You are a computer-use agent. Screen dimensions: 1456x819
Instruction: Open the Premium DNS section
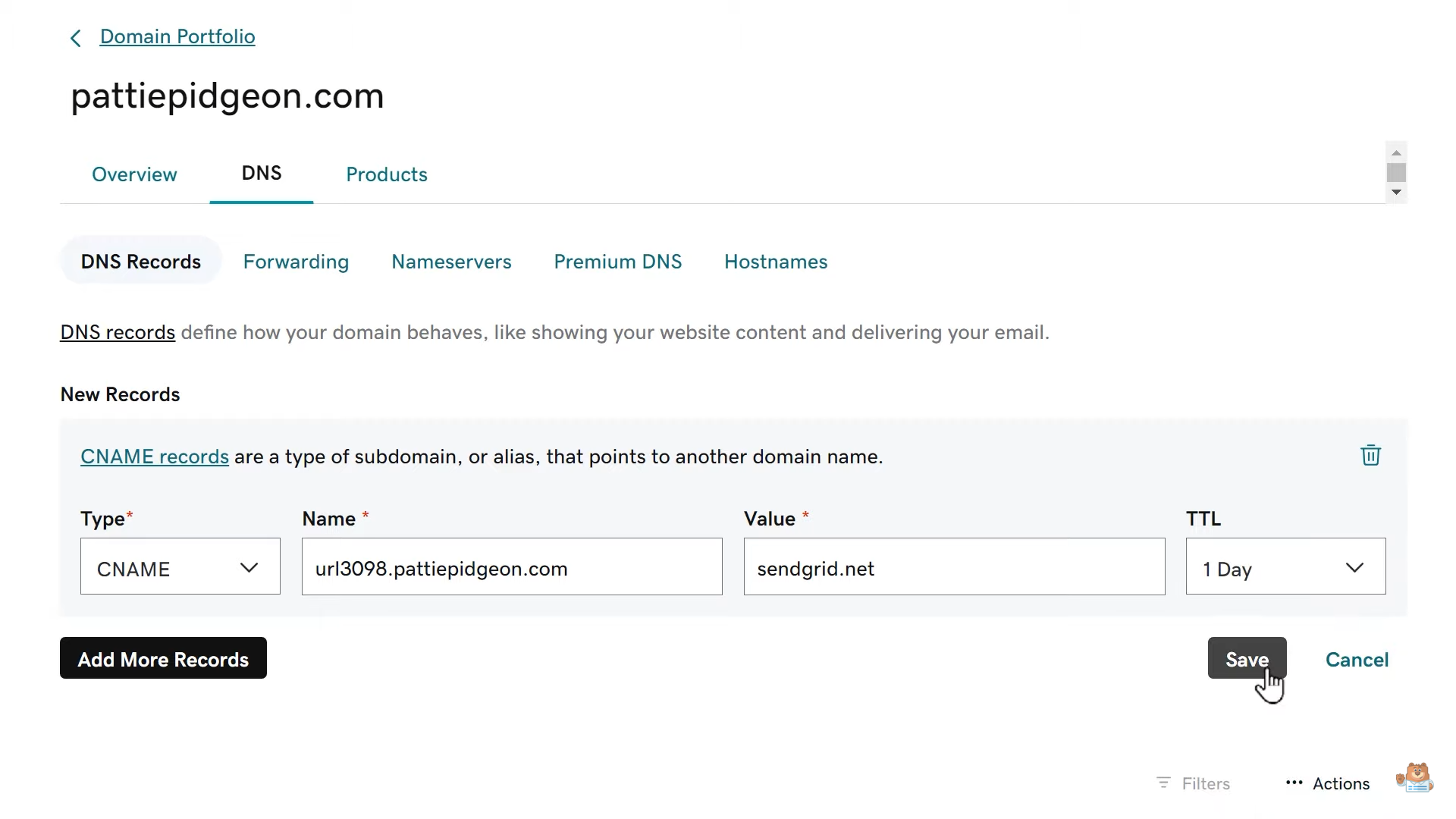pyautogui.click(x=618, y=262)
